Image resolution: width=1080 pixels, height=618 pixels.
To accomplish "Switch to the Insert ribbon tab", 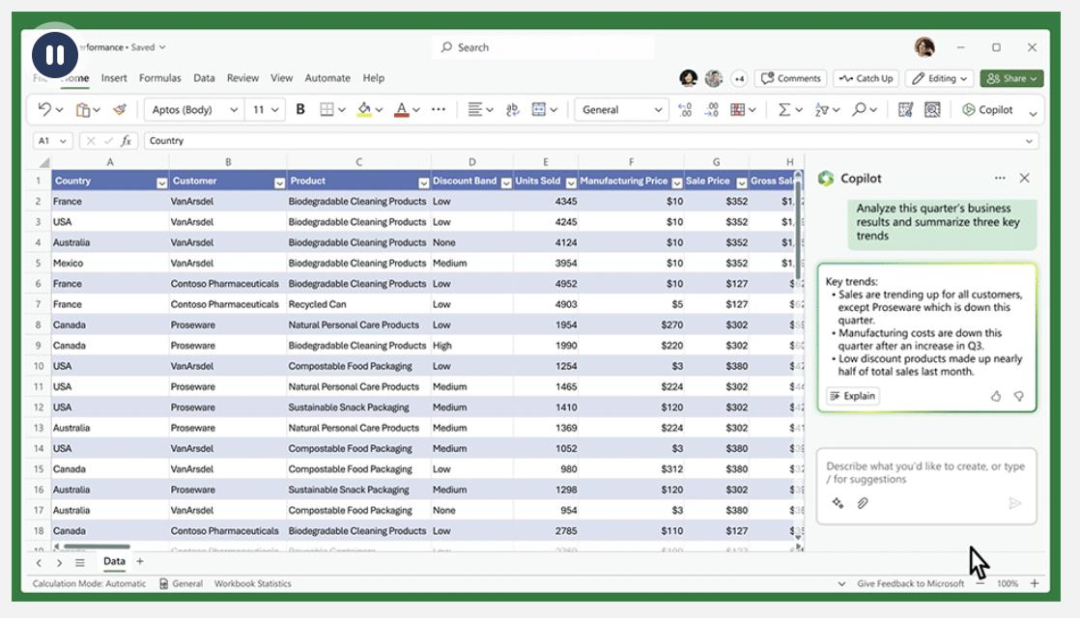I will pyautogui.click(x=114, y=78).
